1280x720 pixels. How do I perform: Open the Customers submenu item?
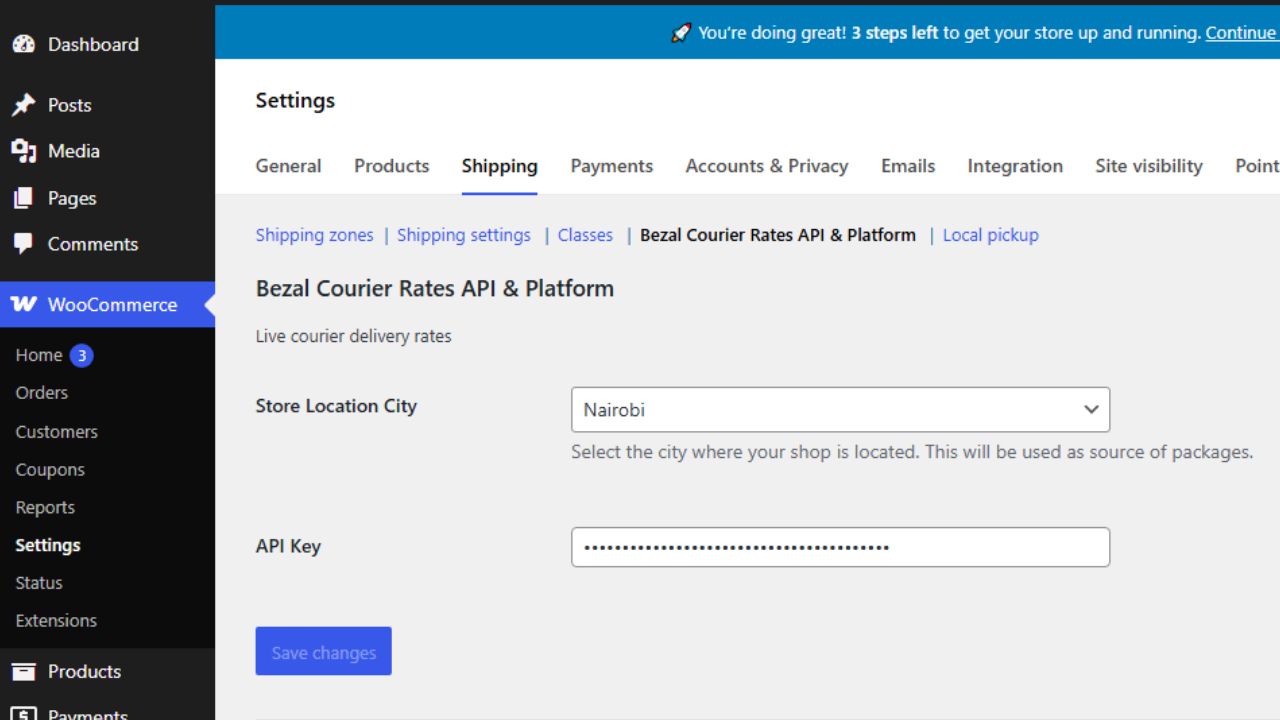coord(57,432)
